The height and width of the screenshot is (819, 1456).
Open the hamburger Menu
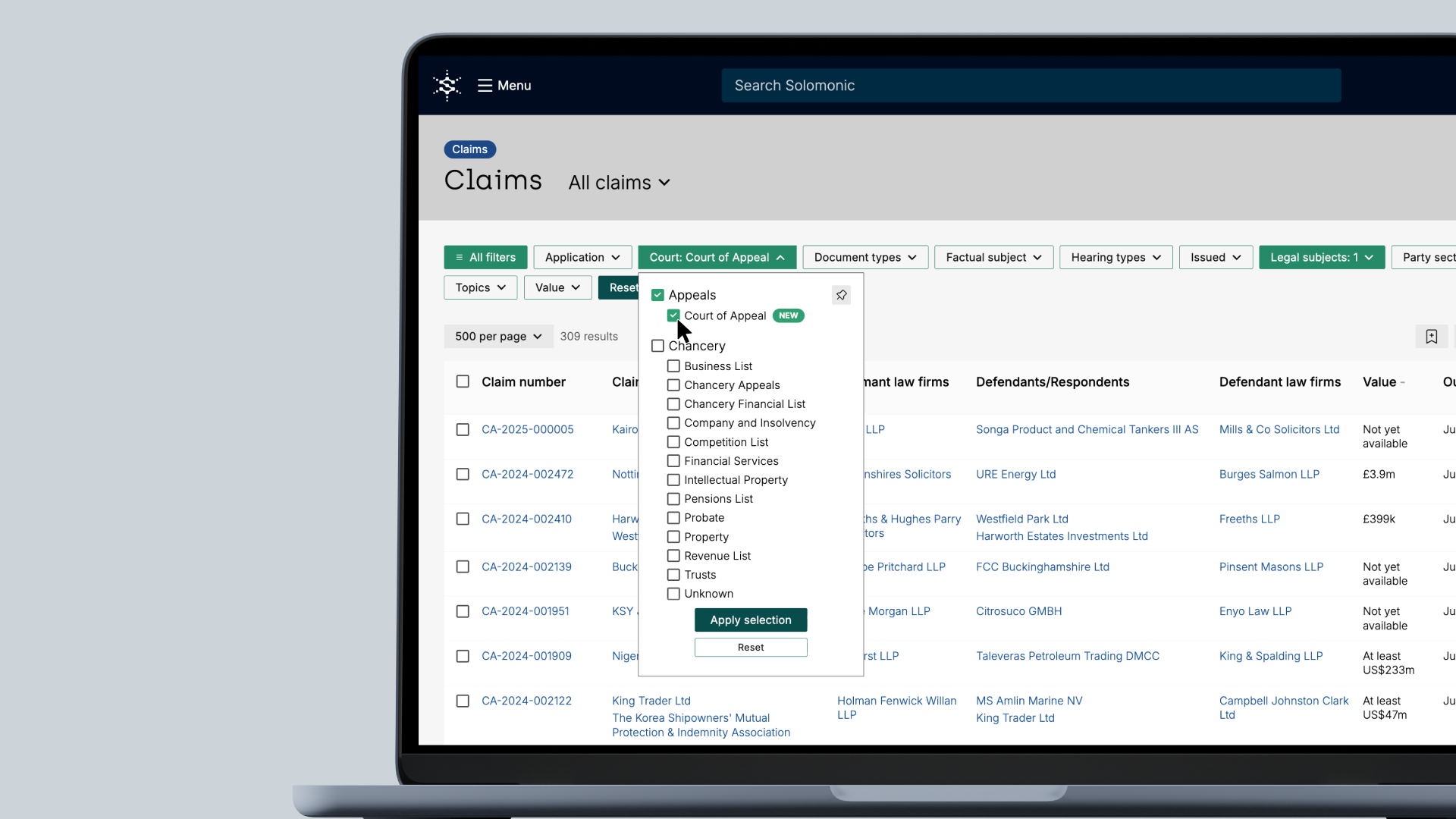coord(504,86)
